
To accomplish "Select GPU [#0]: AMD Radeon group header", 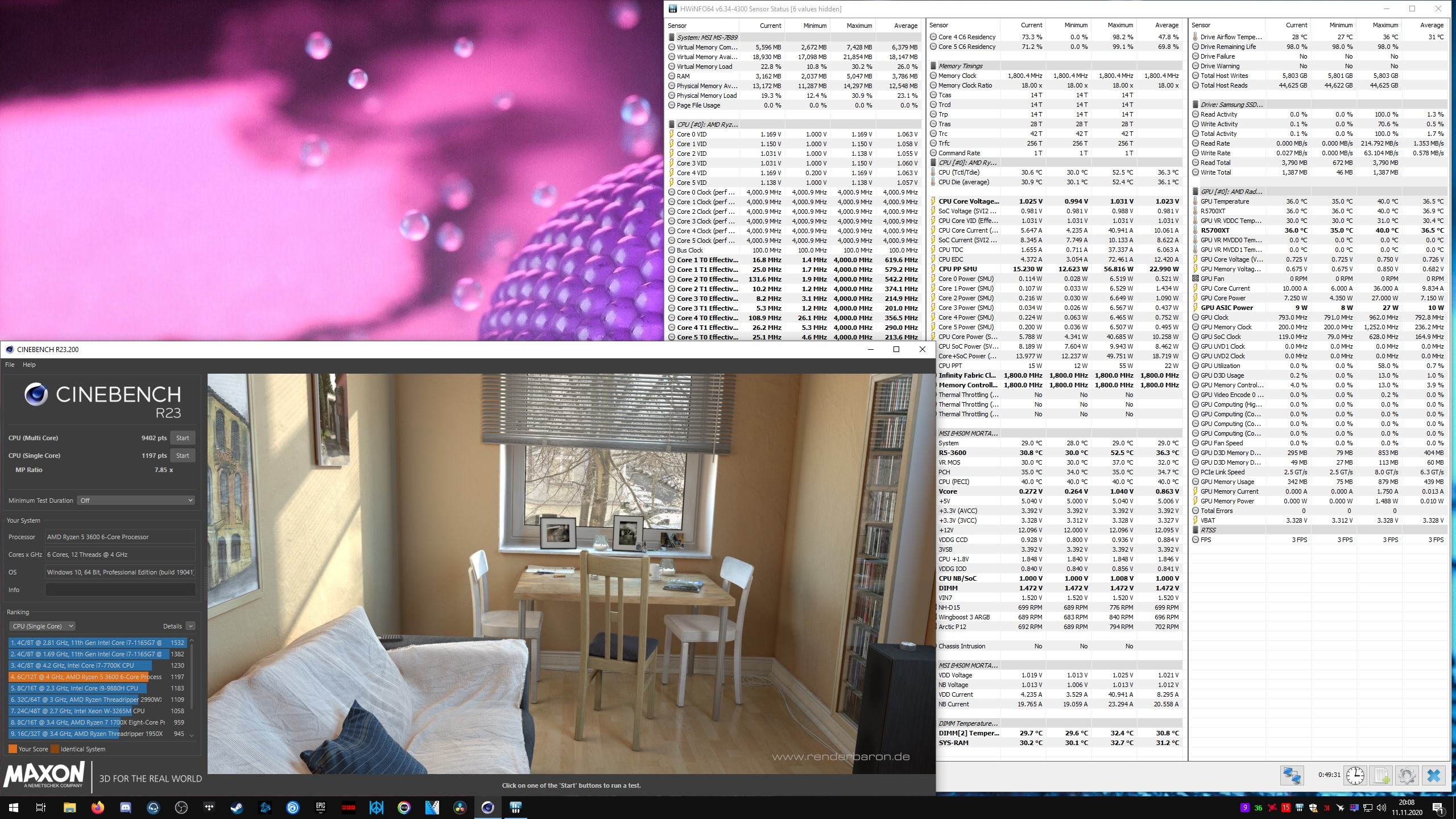I will click(1319, 192).
